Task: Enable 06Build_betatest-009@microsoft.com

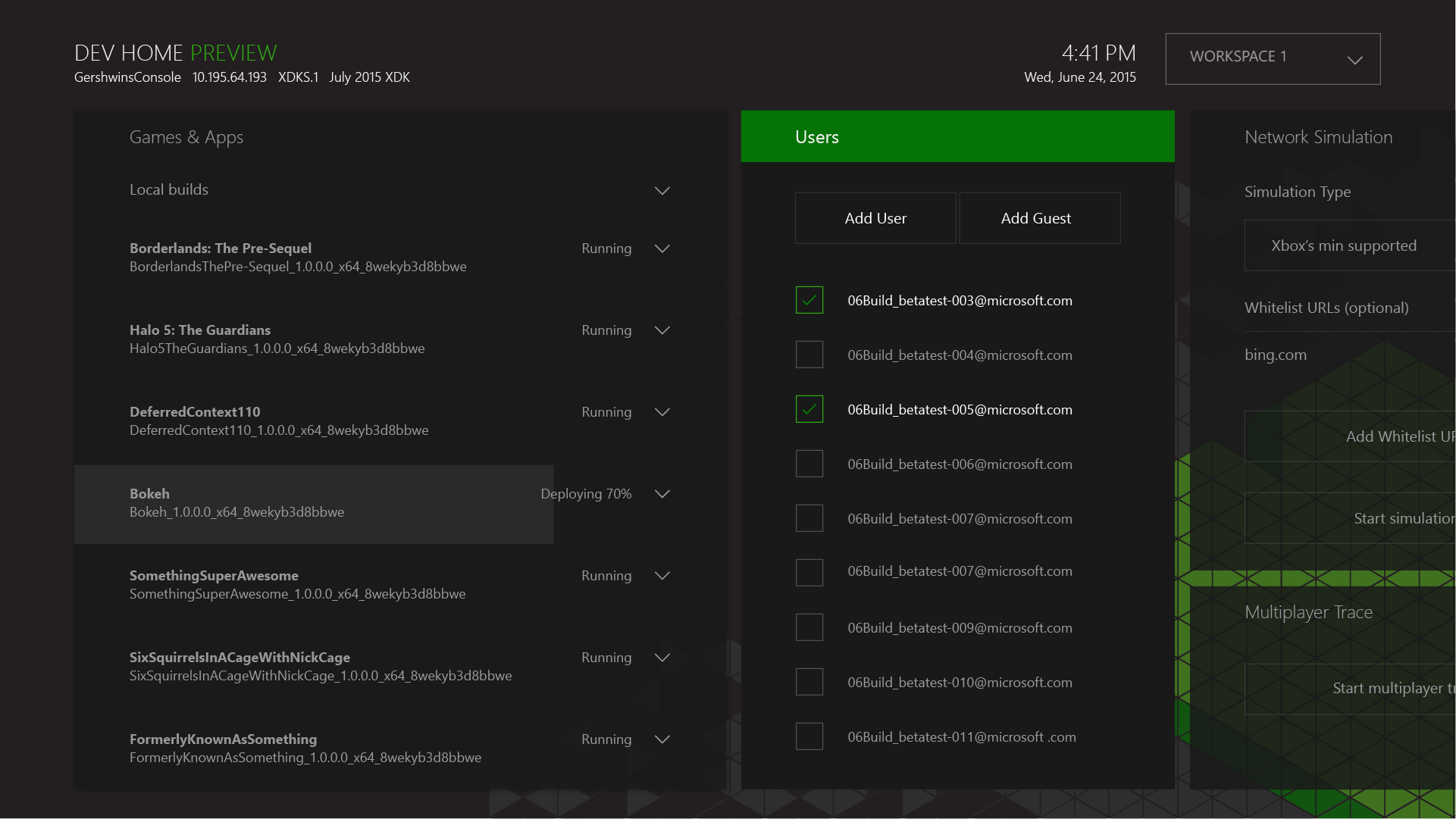Action: pos(809,627)
